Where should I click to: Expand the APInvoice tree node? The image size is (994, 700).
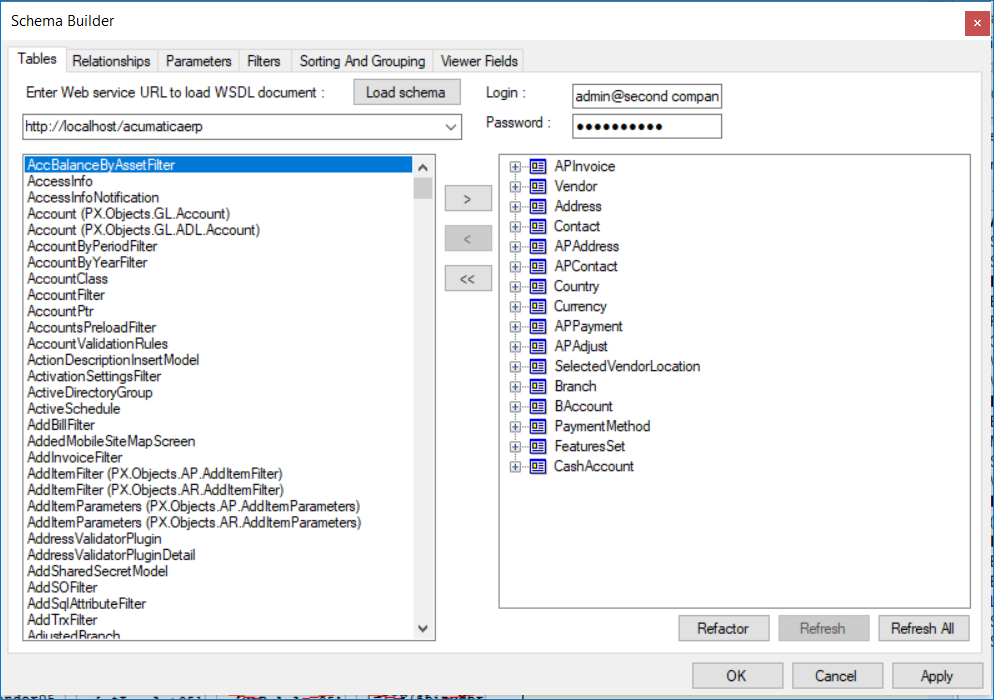pos(515,167)
